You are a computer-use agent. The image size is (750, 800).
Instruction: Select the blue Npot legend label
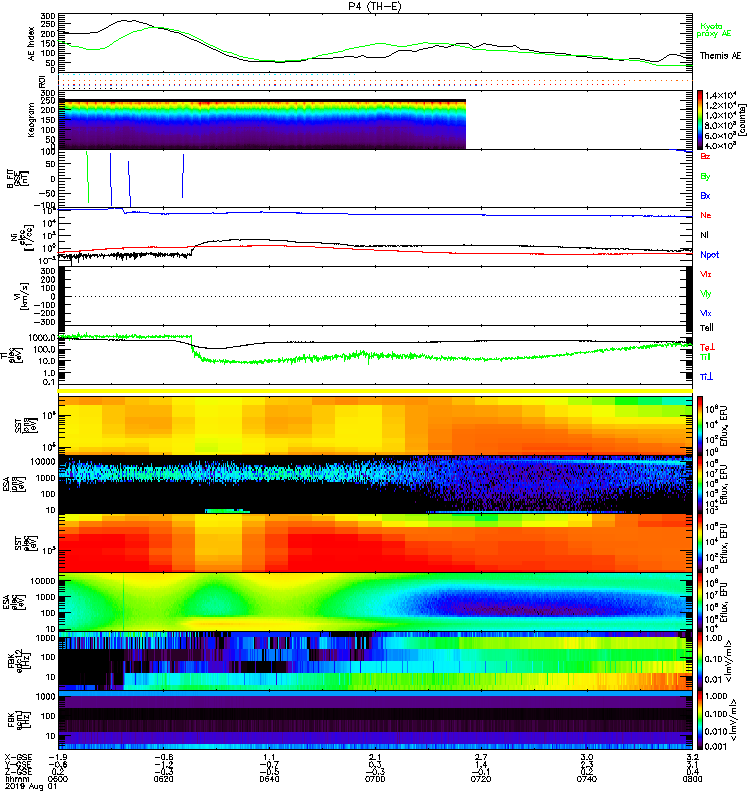pyautogui.click(x=710, y=255)
